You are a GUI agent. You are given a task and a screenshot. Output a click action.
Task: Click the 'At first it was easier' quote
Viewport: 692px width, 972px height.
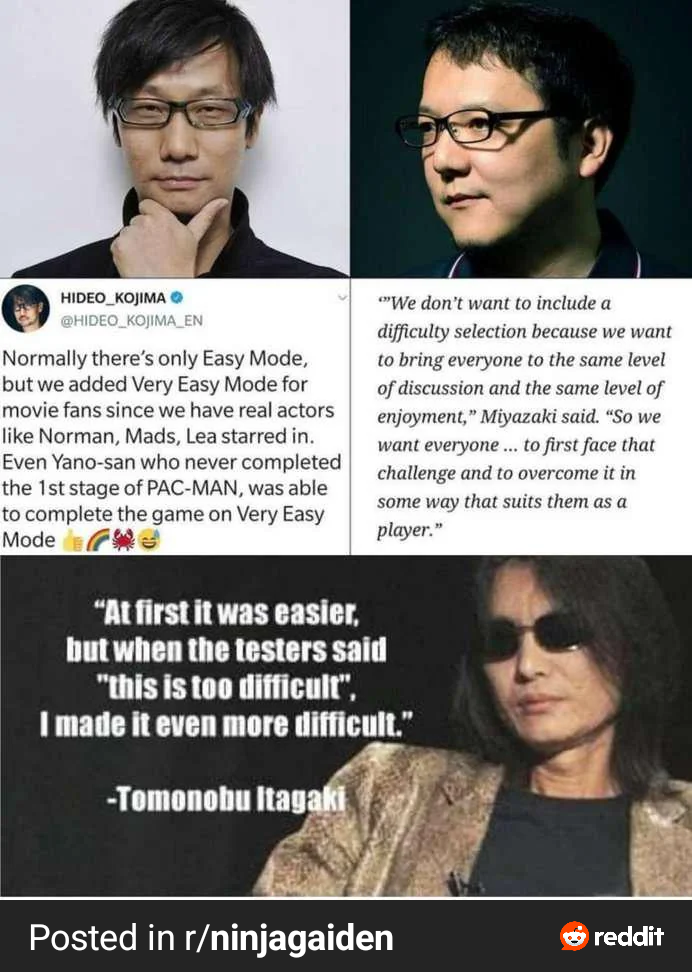point(227,669)
